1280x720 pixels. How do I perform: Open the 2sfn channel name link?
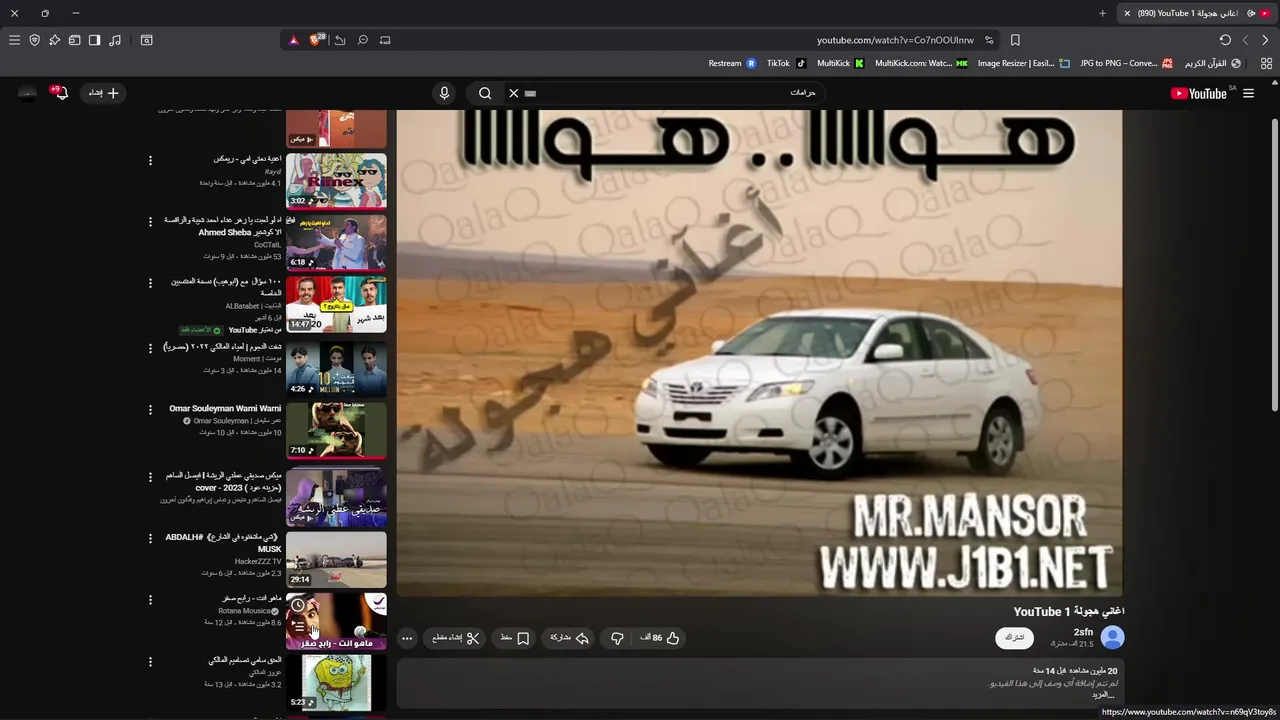click(x=1083, y=632)
